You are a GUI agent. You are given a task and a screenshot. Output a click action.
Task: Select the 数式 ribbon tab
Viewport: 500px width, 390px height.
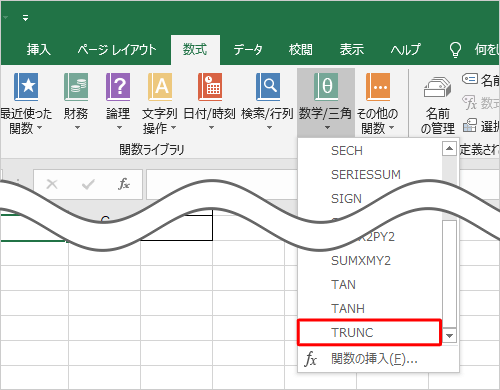pos(195,50)
